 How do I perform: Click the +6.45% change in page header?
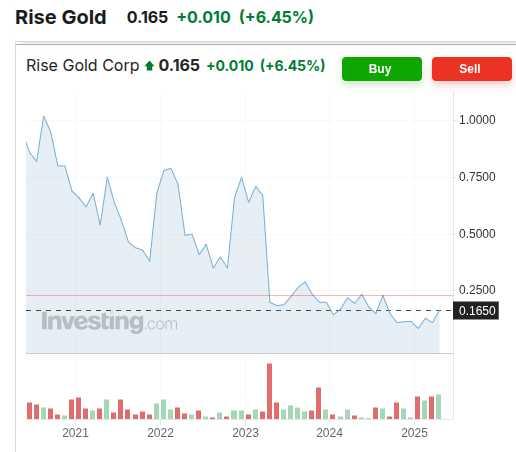click(x=276, y=17)
